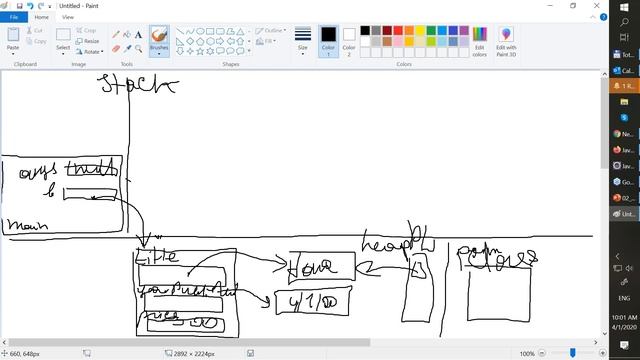This screenshot has width=640, height=360.
Task: Click the horizontal canvas scrollbar
Action: [189, 342]
